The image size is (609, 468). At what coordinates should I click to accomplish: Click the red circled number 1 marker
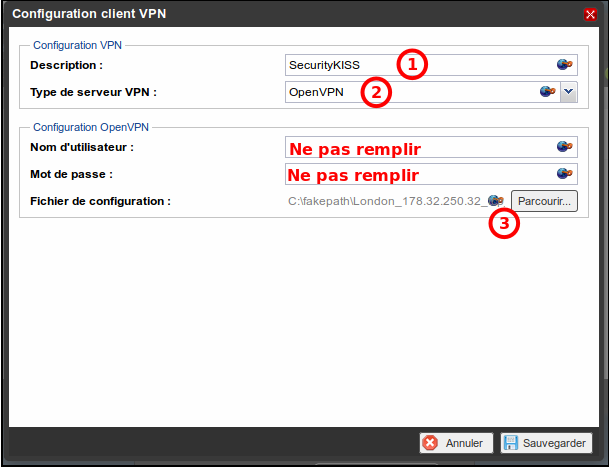pos(412,65)
